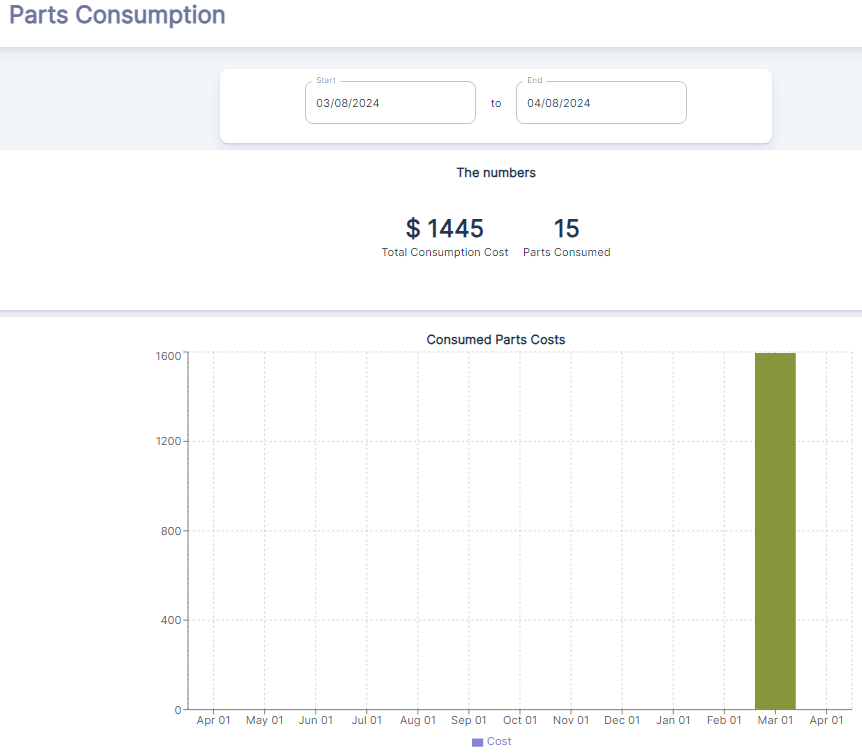Click the End date input field
Viewport: 862px width, 753px height.
click(x=601, y=103)
